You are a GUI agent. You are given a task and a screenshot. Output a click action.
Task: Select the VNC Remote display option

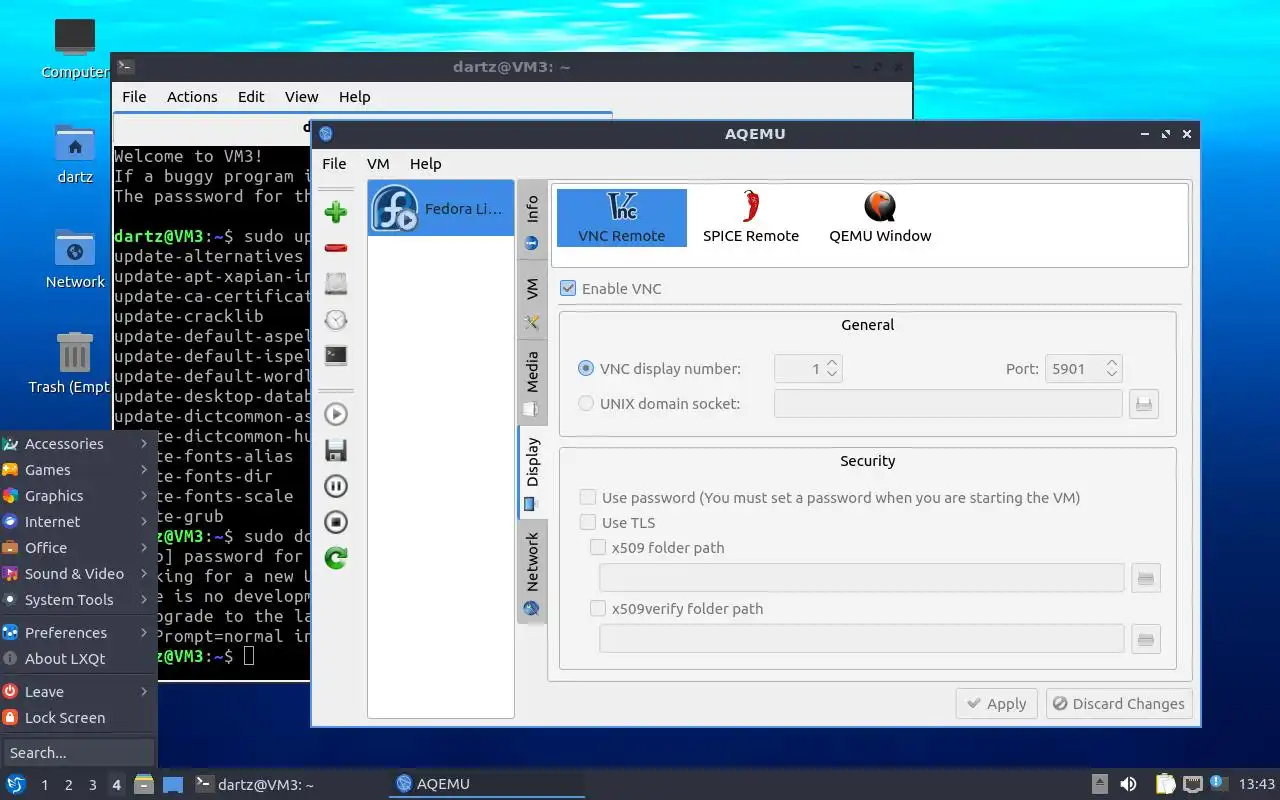(622, 218)
